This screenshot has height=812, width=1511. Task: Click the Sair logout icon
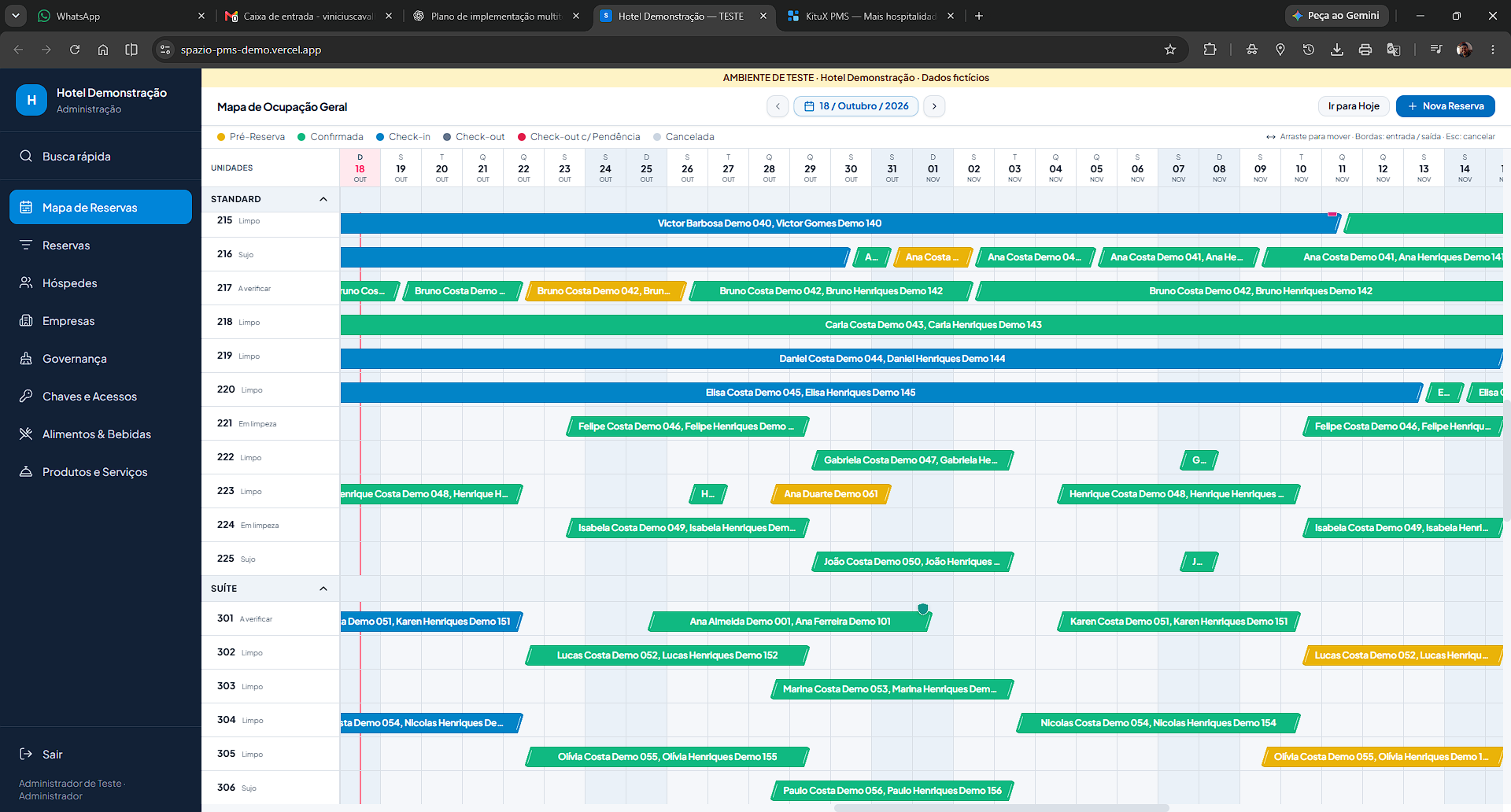pos(26,755)
